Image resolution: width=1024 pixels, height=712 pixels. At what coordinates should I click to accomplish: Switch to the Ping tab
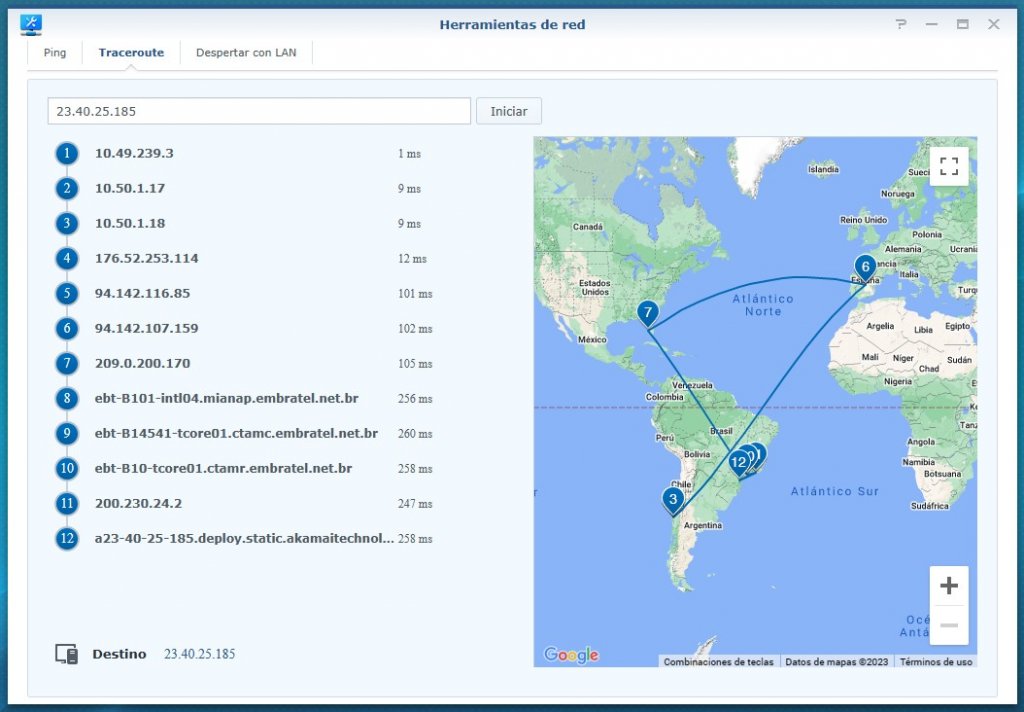(55, 53)
